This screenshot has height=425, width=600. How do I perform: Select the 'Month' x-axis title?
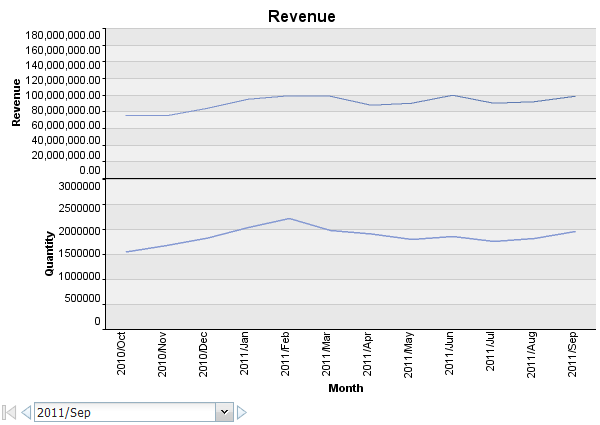(x=346, y=388)
